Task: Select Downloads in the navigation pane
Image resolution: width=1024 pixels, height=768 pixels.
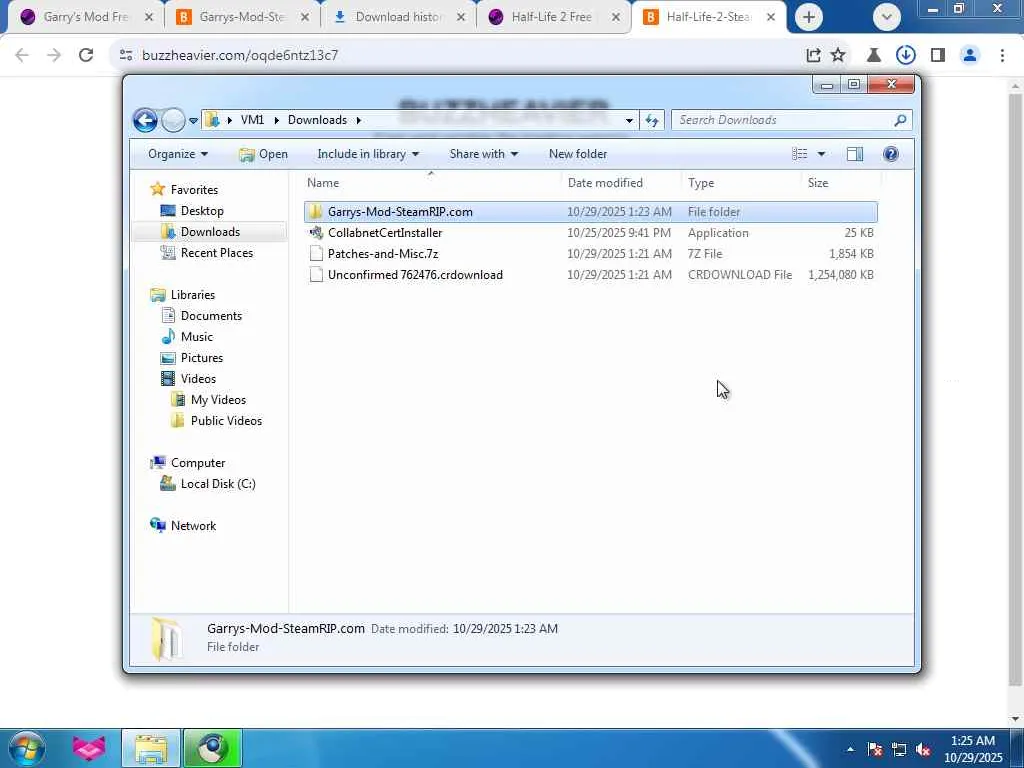Action: [210, 232]
